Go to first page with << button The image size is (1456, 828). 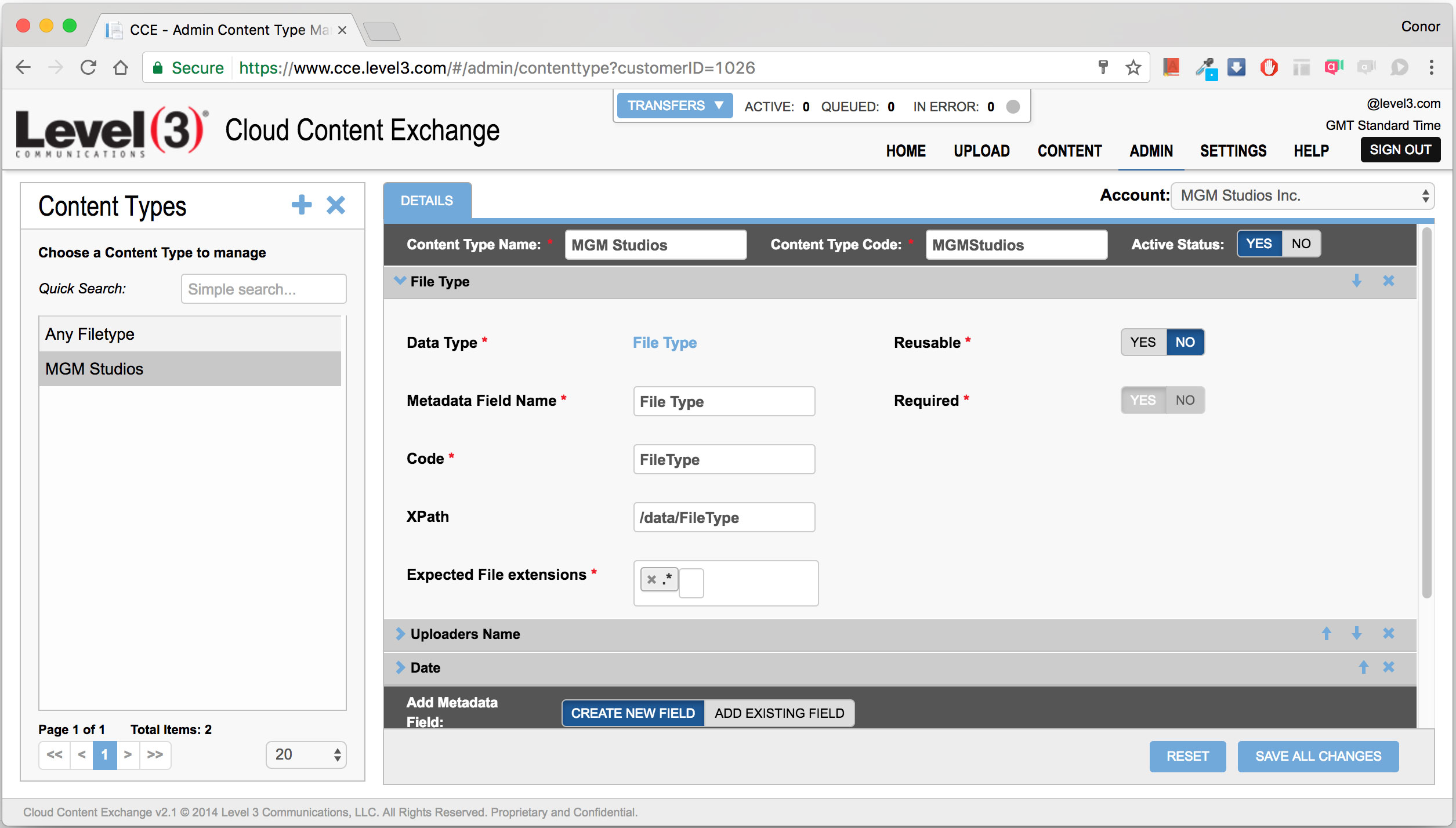click(55, 755)
